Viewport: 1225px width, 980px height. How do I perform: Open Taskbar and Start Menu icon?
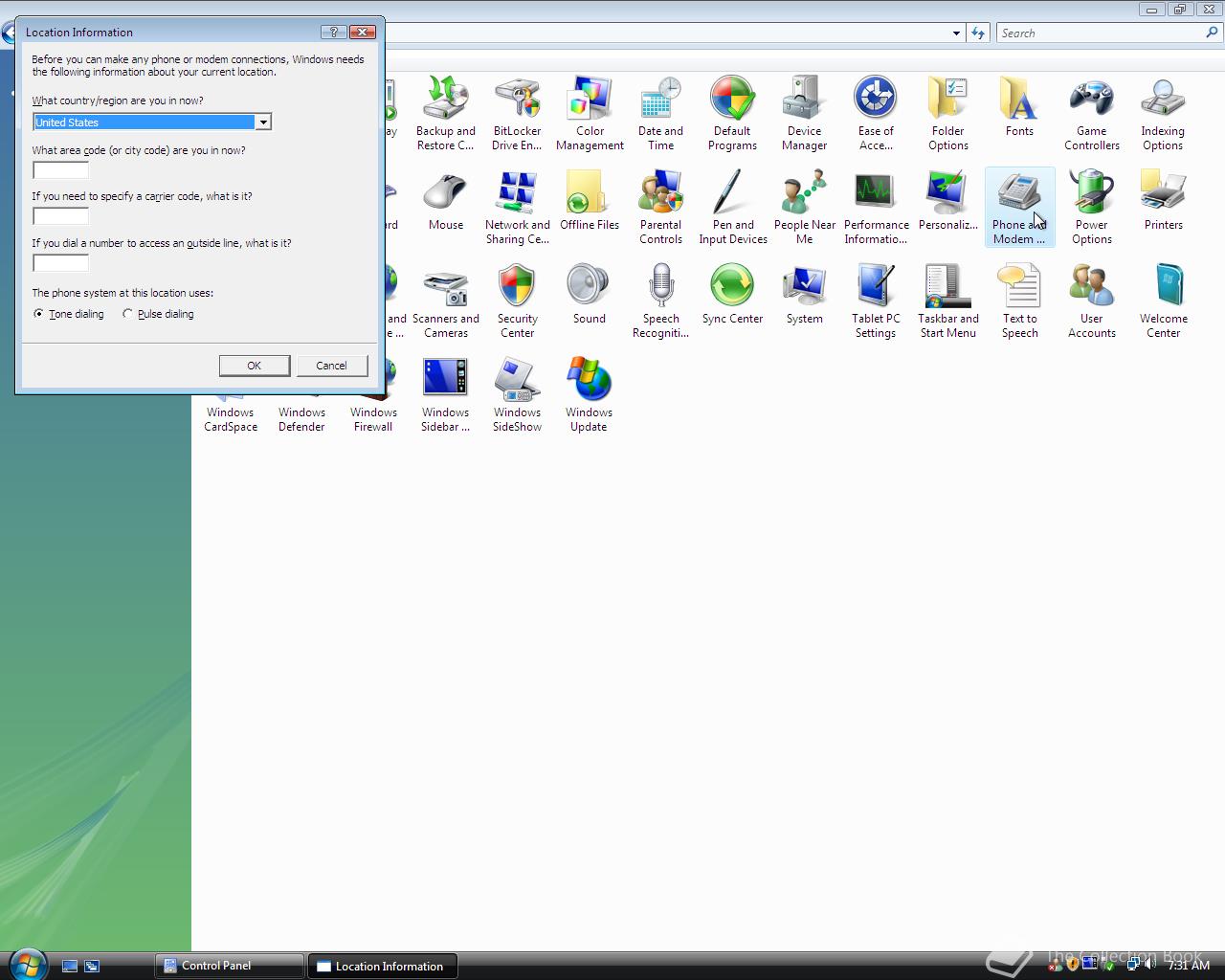click(947, 301)
